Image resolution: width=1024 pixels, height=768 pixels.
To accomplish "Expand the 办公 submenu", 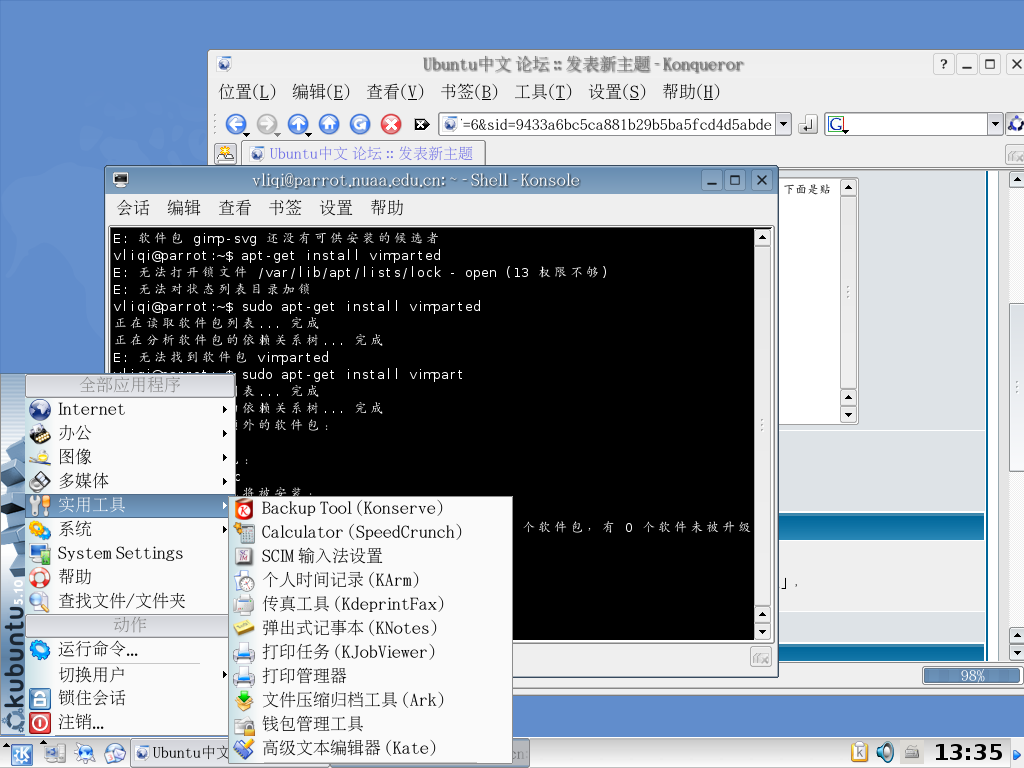I will click(x=129, y=433).
